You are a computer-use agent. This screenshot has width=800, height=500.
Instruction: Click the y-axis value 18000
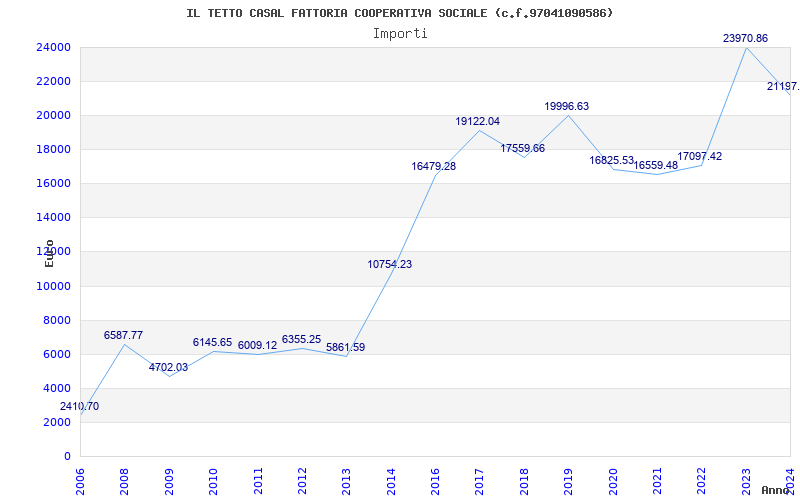[53, 149]
